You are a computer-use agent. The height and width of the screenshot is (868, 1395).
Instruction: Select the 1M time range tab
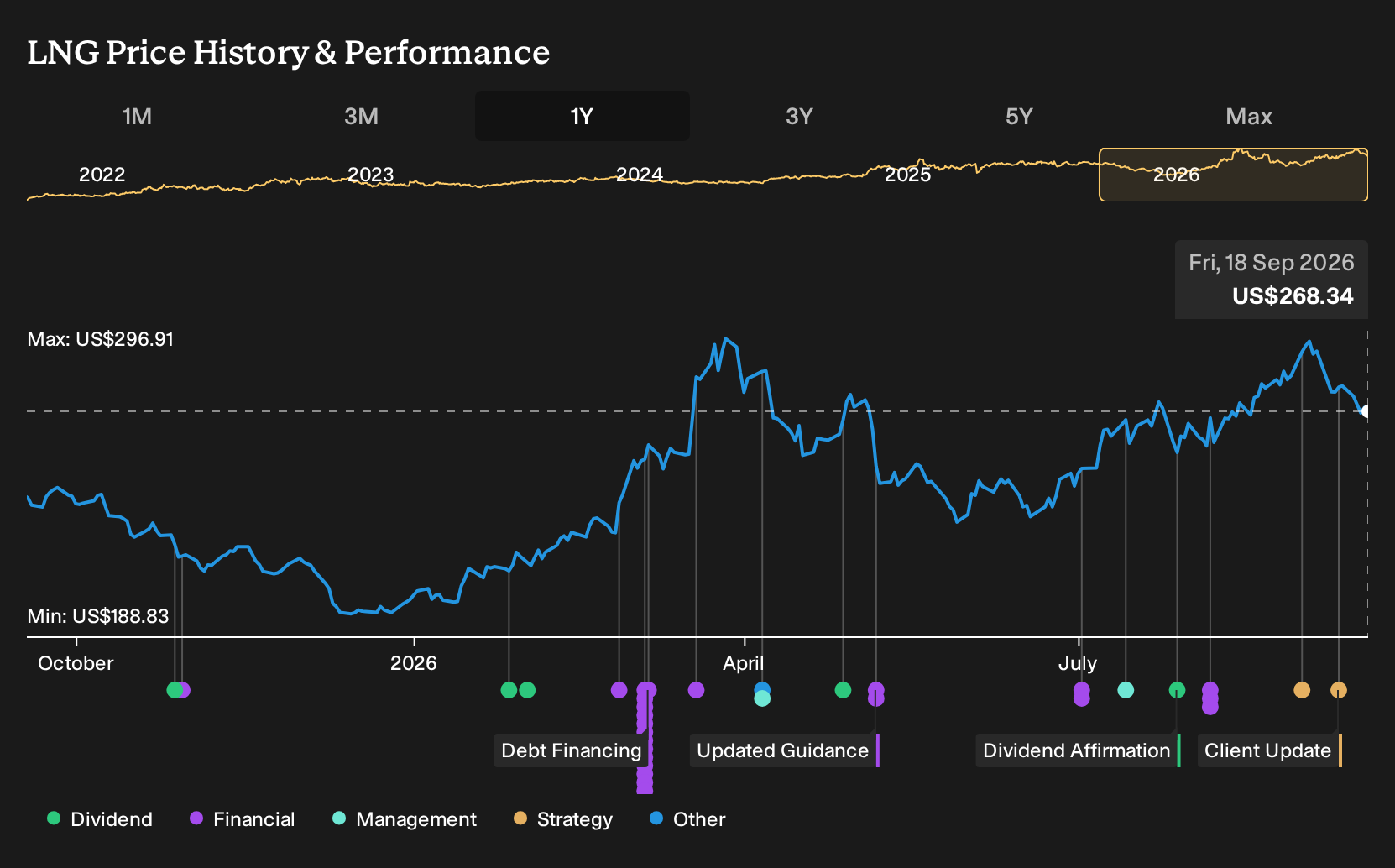pos(137,116)
